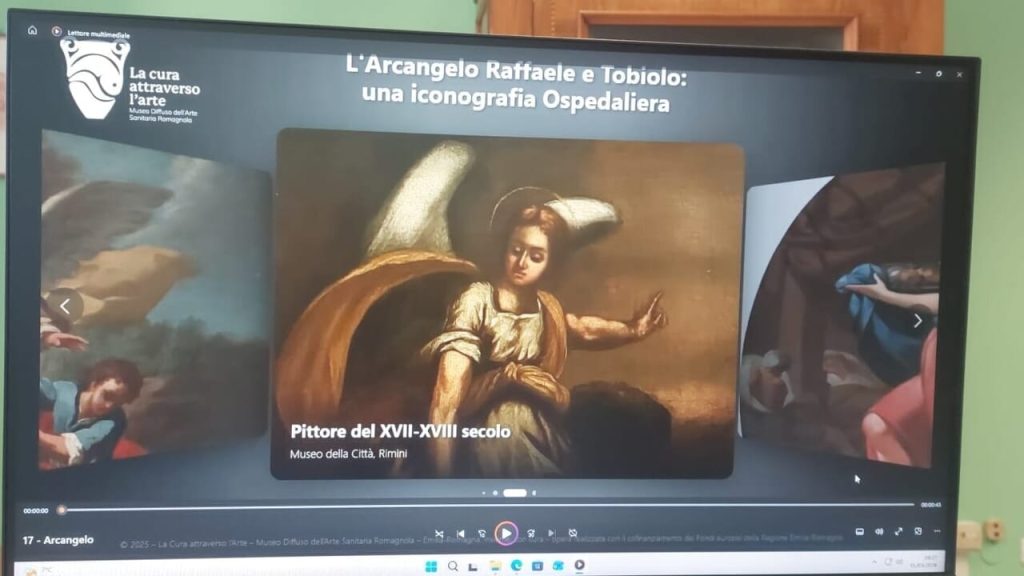The height and width of the screenshot is (576, 1024).
Task: Skip to the previous track
Action: pos(461,534)
